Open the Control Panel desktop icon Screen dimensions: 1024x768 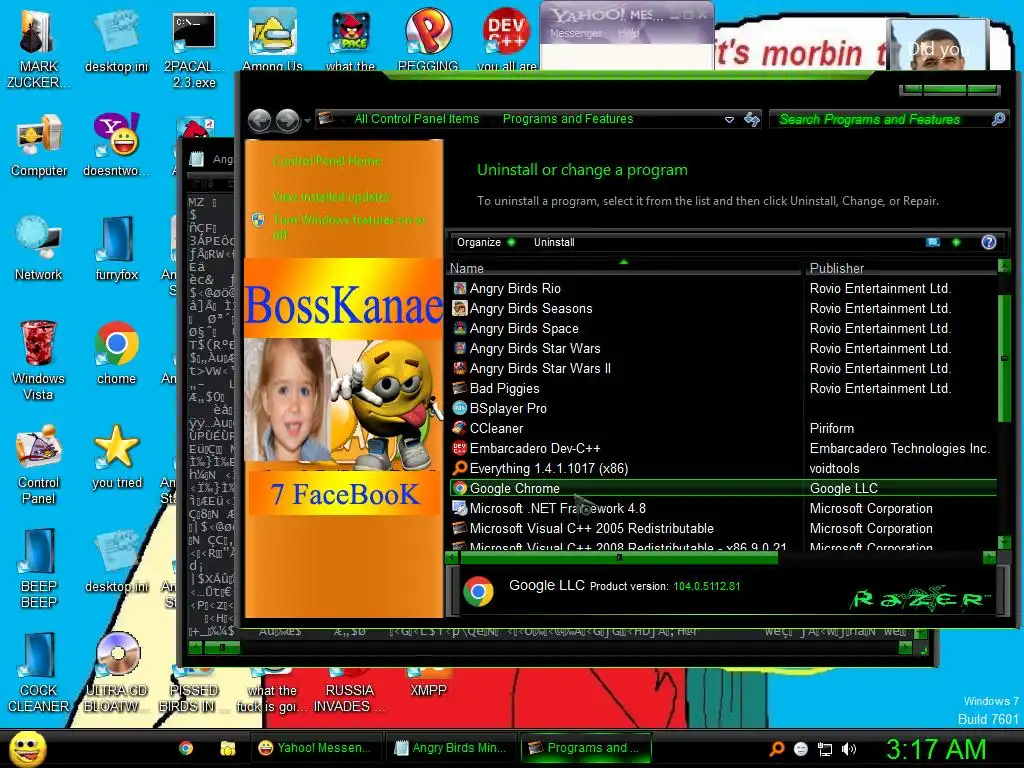coord(39,464)
